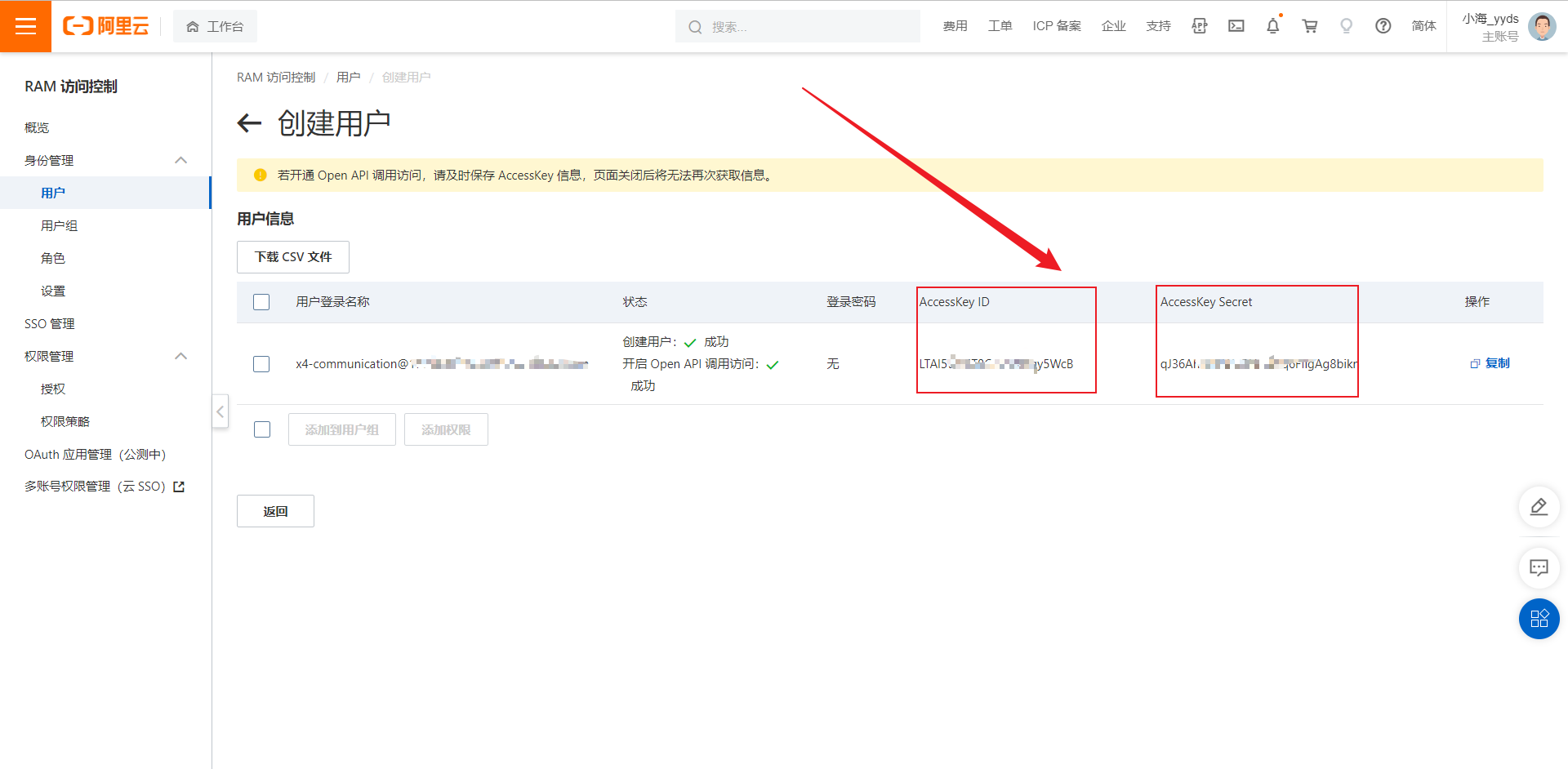Select 用户 in the sidebar
Screen dimensions: 1568x769
point(105,193)
